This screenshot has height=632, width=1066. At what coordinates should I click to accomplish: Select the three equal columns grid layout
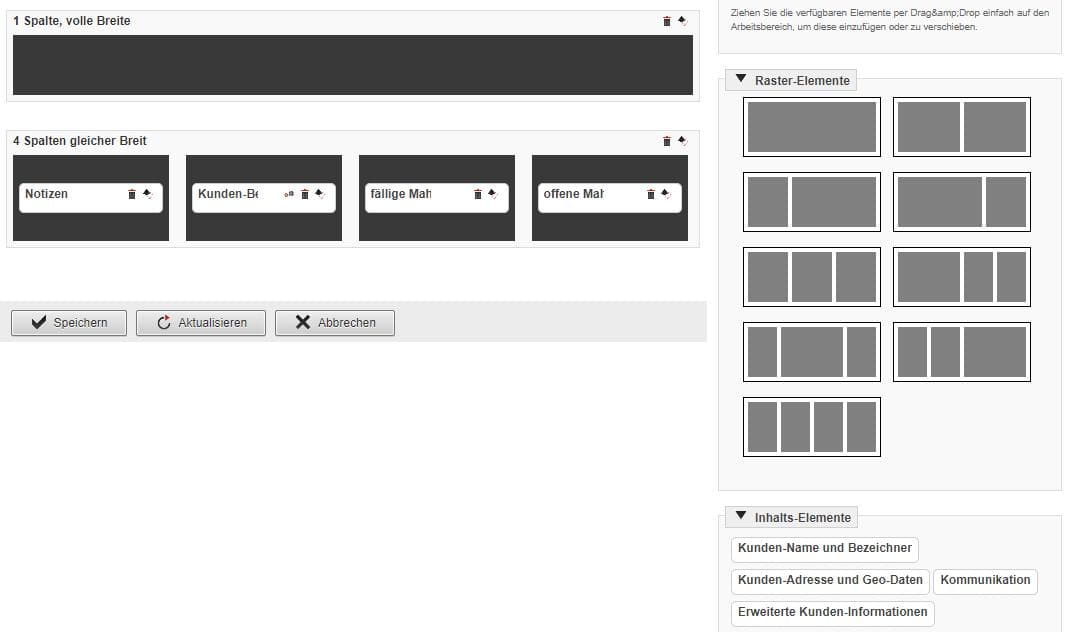click(811, 277)
